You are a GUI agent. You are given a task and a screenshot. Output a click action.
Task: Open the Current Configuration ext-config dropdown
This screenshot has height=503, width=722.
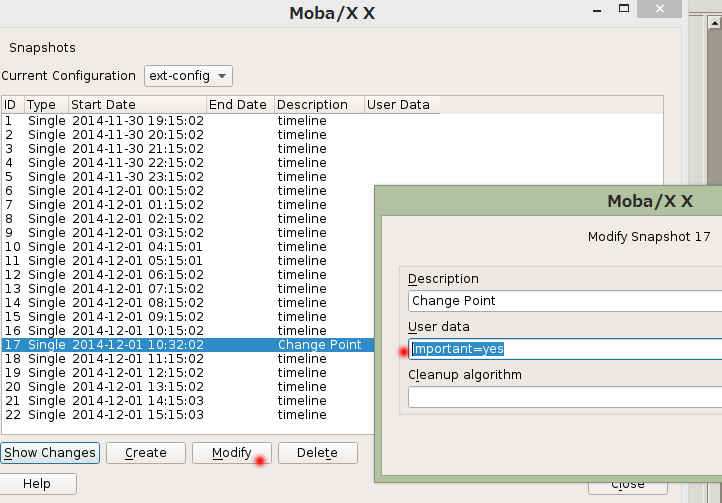(x=188, y=76)
